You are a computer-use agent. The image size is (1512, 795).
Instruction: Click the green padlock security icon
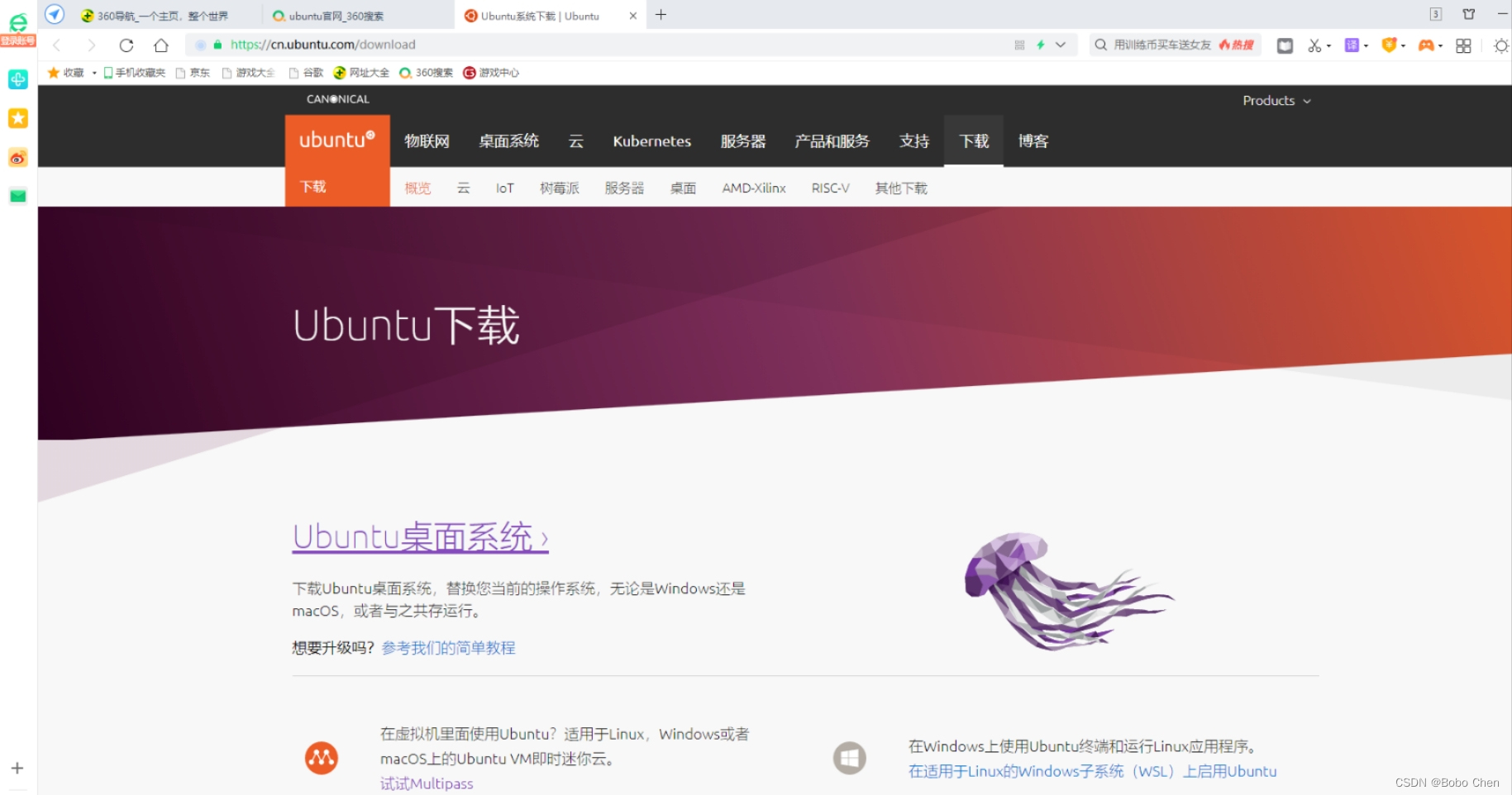(x=218, y=45)
